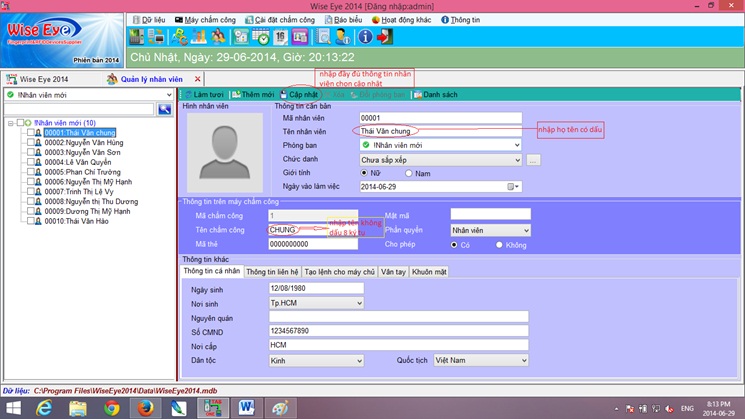Open the department filter dropdown in left panel
745x419 pixels.
(x=169, y=95)
